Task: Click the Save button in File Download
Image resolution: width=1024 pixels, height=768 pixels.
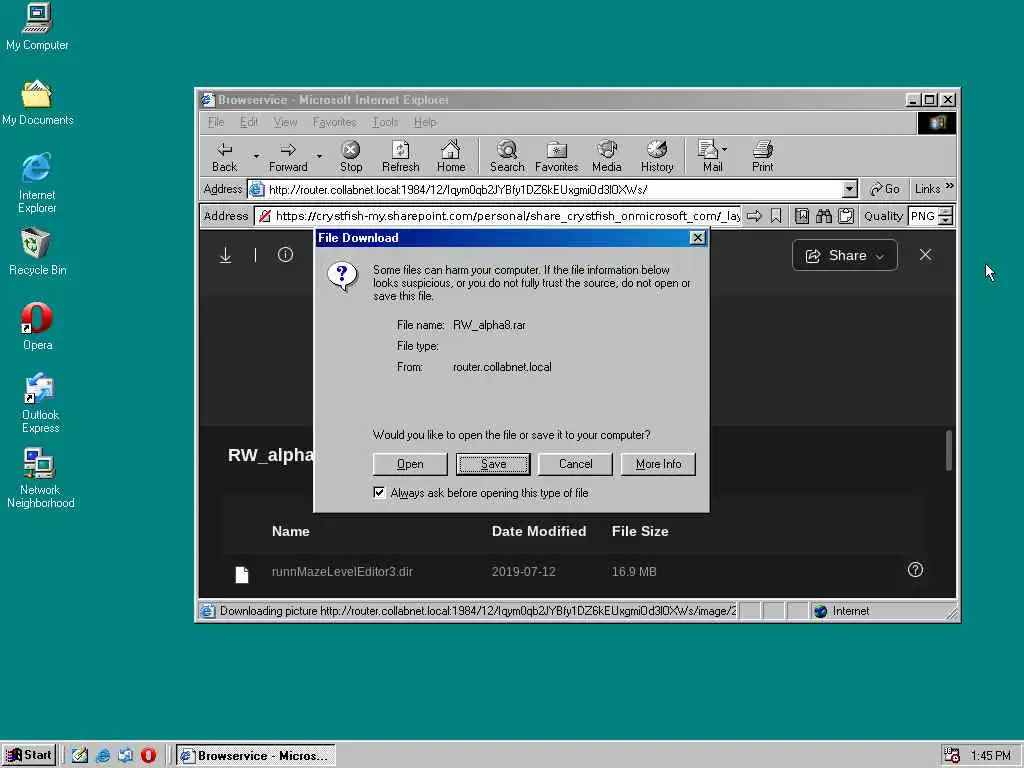Action: point(493,464)
